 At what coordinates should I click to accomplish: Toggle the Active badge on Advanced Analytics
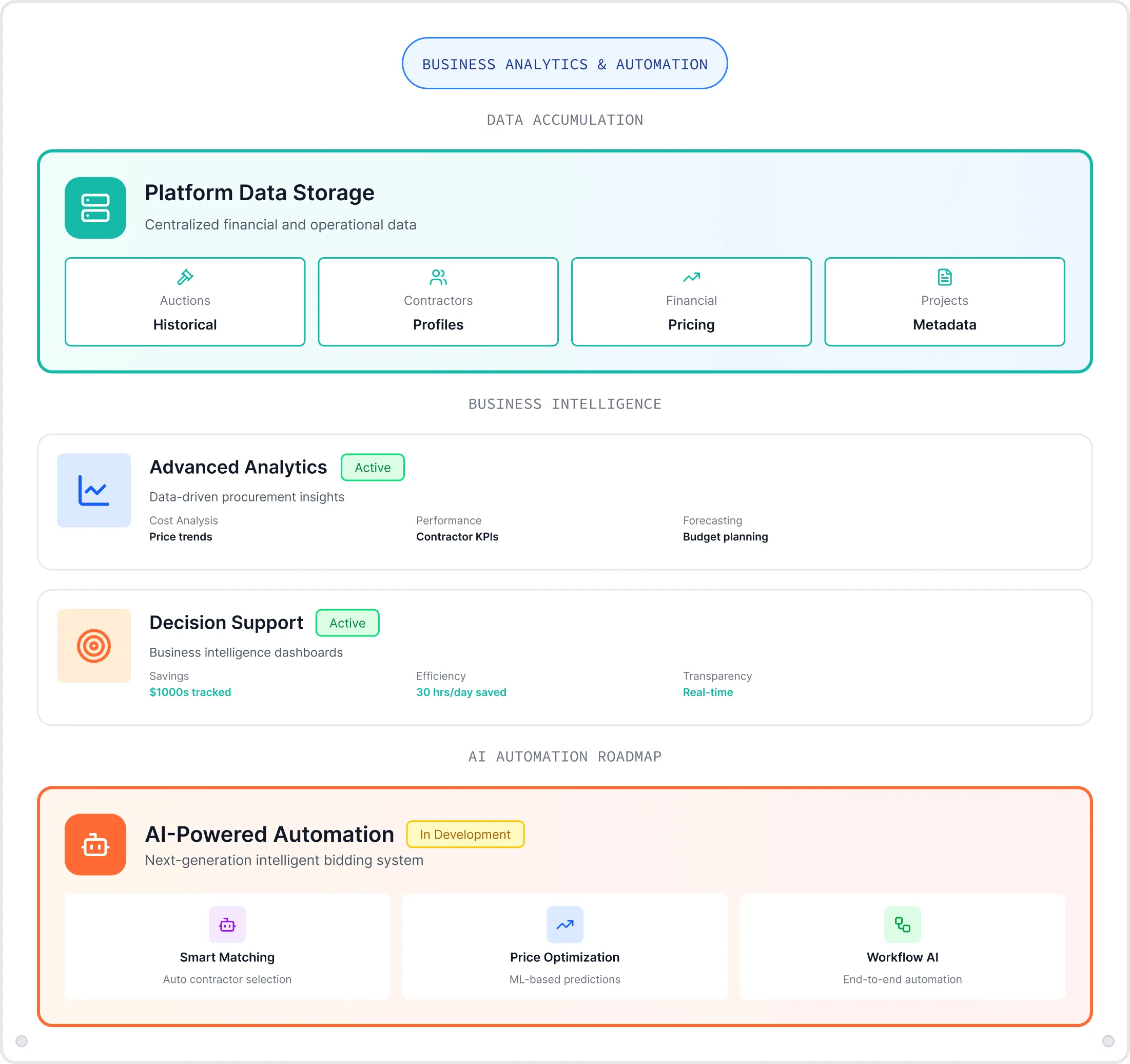coord(373,467)
